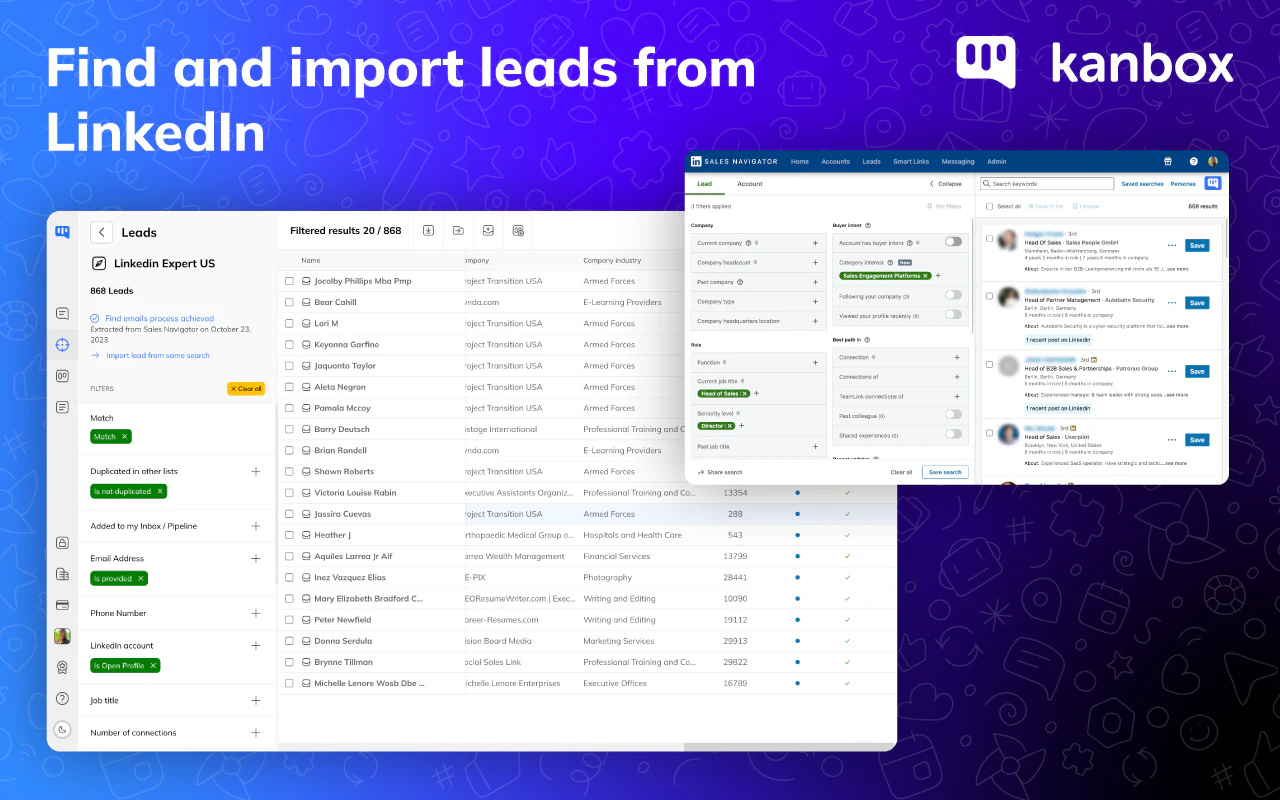Open the billing card icon in Kanbox sidebar
The width and height of the screenshot is (1280, 800).
[x=62, y=605]
